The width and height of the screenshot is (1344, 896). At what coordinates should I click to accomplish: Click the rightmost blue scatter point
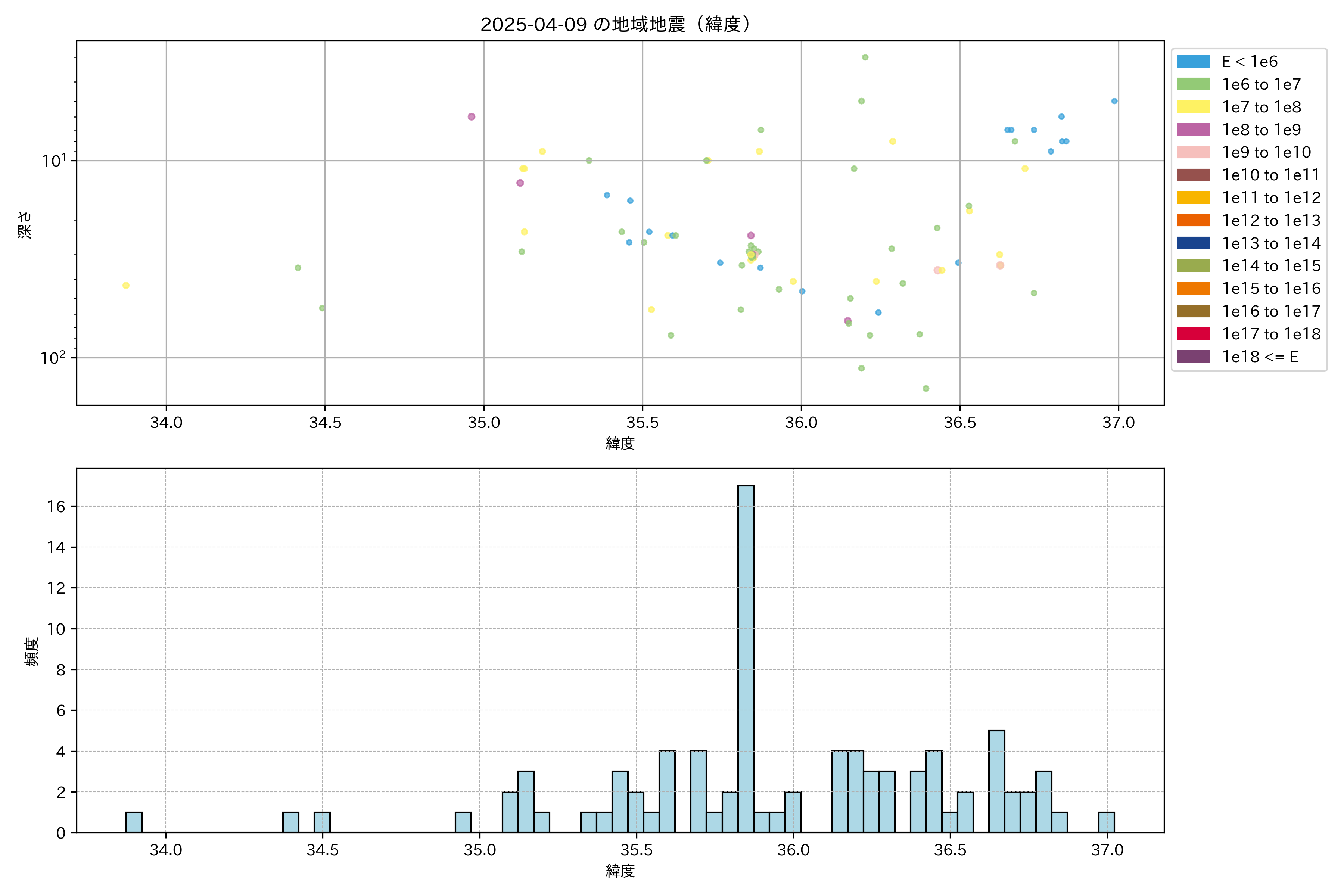[x=1114, y=101]
